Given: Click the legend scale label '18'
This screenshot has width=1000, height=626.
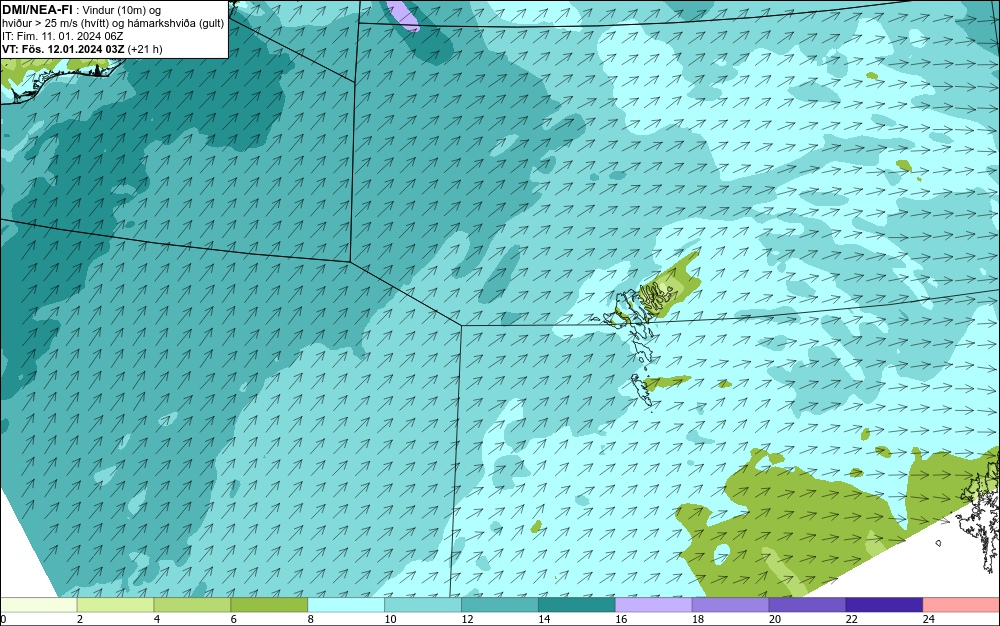Looking at the screenshot, I should (x=698, y=619).
